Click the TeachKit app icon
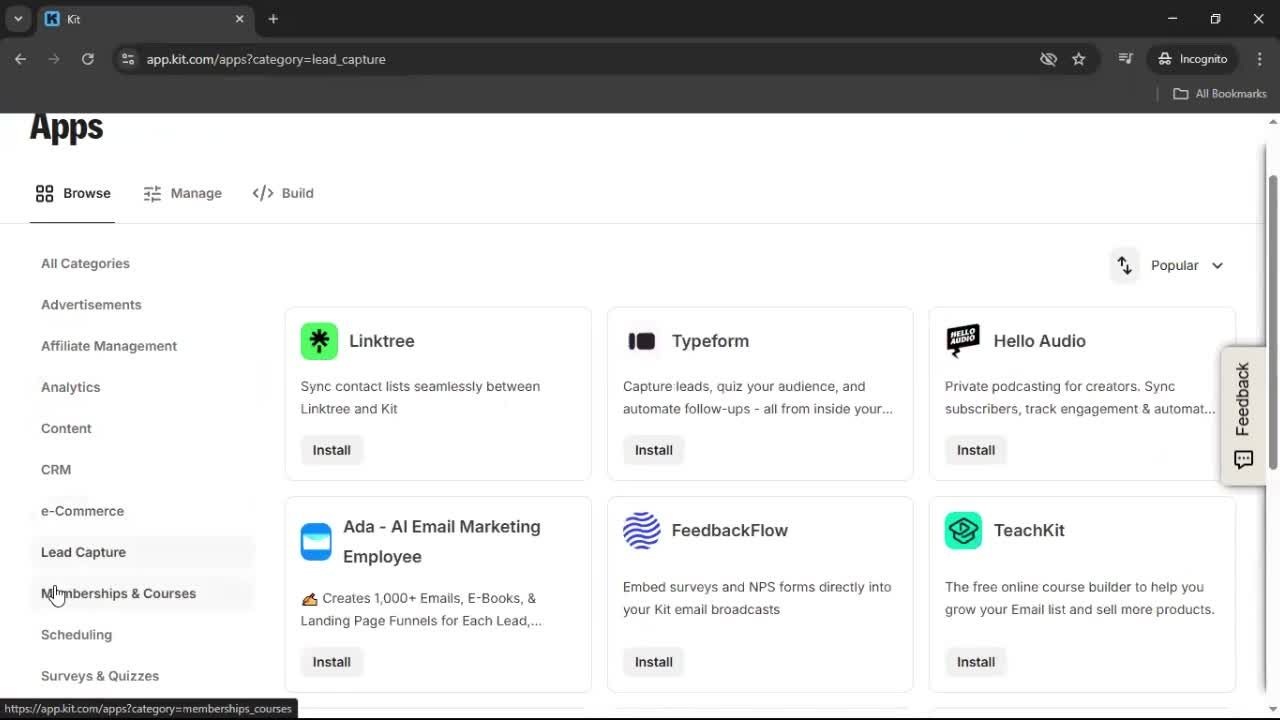The width and height of the screenshot is (1280, 720). (962, 530)
